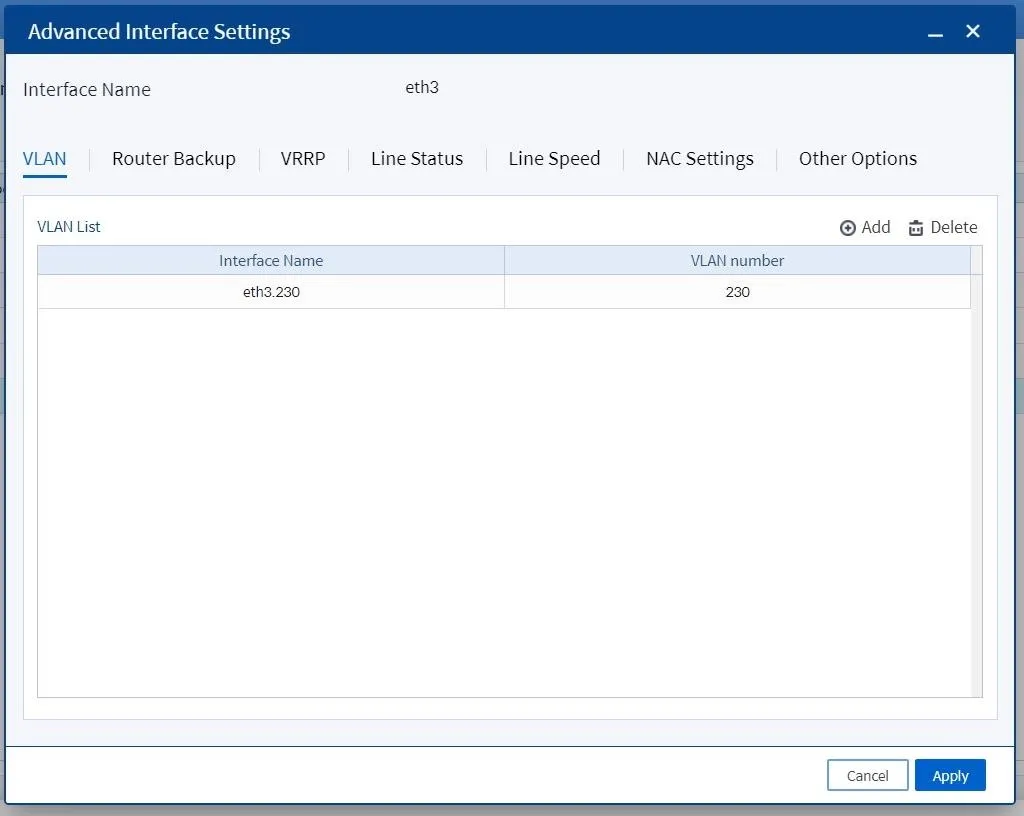Open the VRRP tab
The image size is (1024, 816).
pyautogui.click(x=303, y=159)
